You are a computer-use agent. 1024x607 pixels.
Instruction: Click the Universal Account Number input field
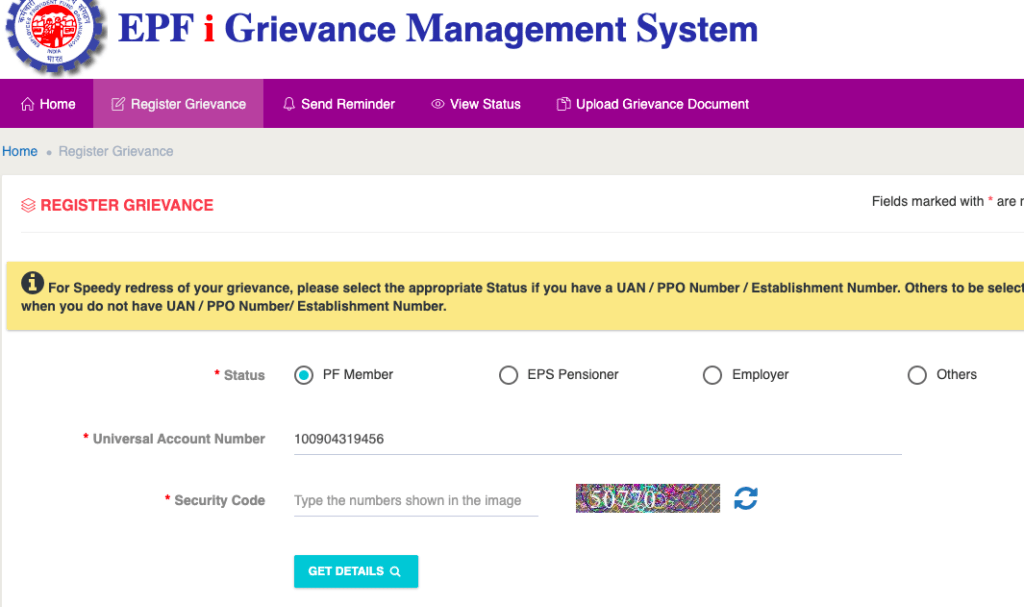pos(598,439)
